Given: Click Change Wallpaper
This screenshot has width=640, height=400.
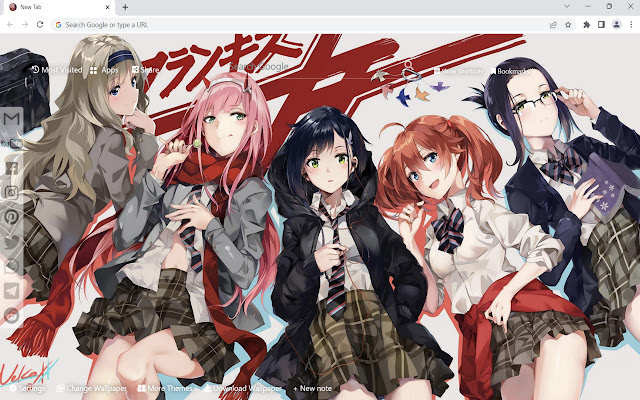Looking at the screenshot, I should (x=92, y=388).
